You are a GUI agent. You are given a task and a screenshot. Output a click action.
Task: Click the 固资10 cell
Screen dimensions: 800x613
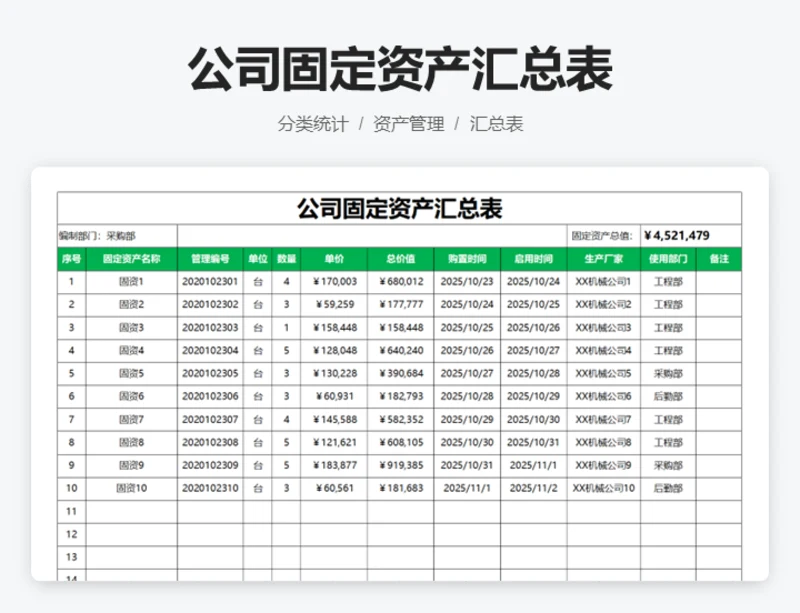132,488
